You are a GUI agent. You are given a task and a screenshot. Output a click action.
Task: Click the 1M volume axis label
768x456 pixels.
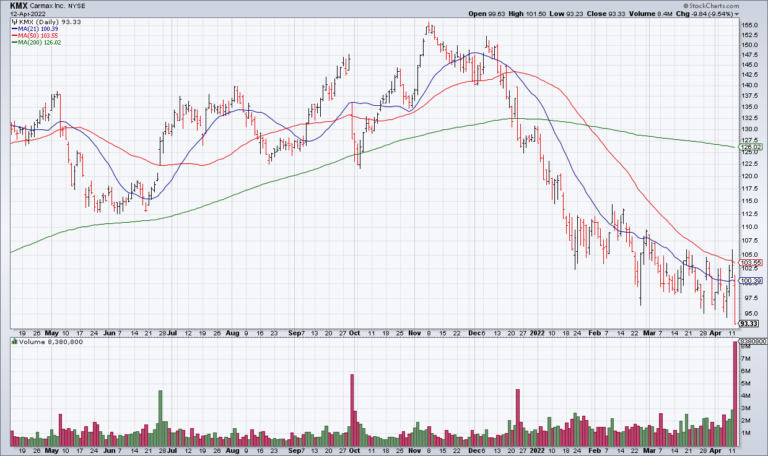click(x=746, y=433)
